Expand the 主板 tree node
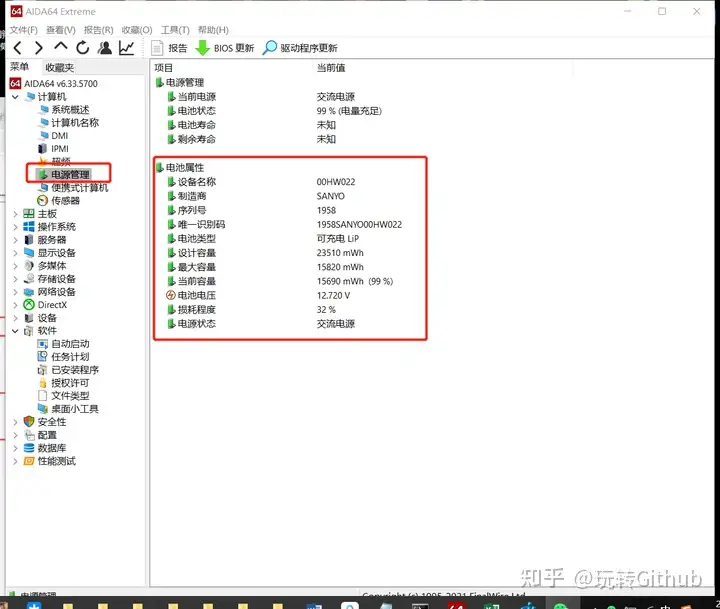720x609 pixels. (x=15, y=214)
